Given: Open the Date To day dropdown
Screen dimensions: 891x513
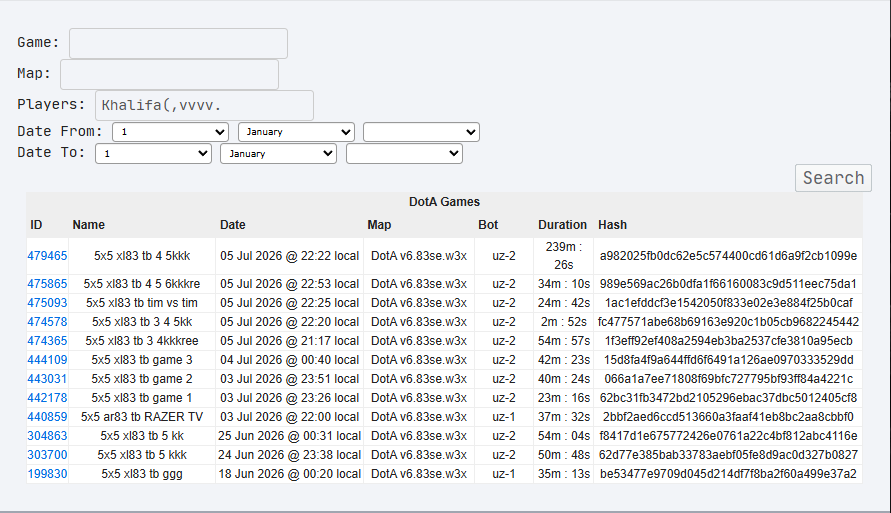Looking at the screenshot, I should pyautogui.click(x=153, y=153).
